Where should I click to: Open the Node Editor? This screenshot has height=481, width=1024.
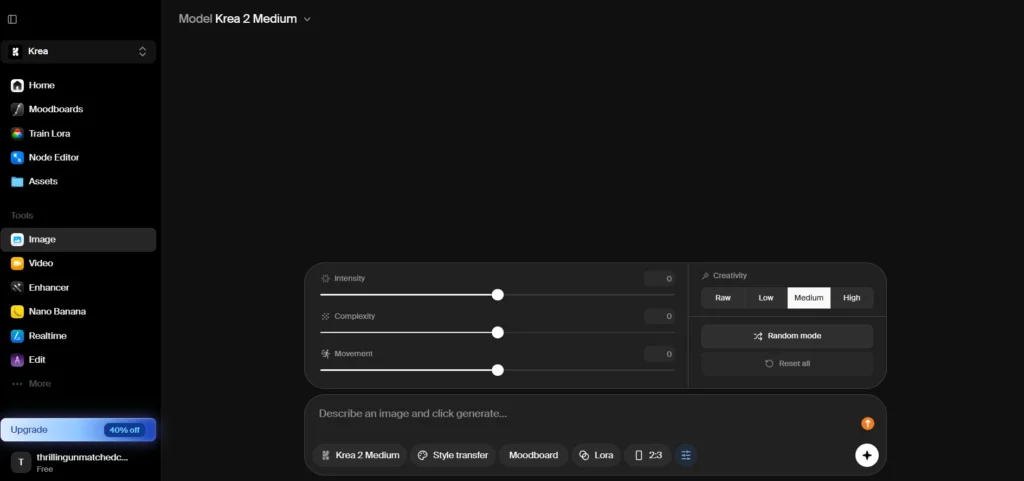[78, 157]
